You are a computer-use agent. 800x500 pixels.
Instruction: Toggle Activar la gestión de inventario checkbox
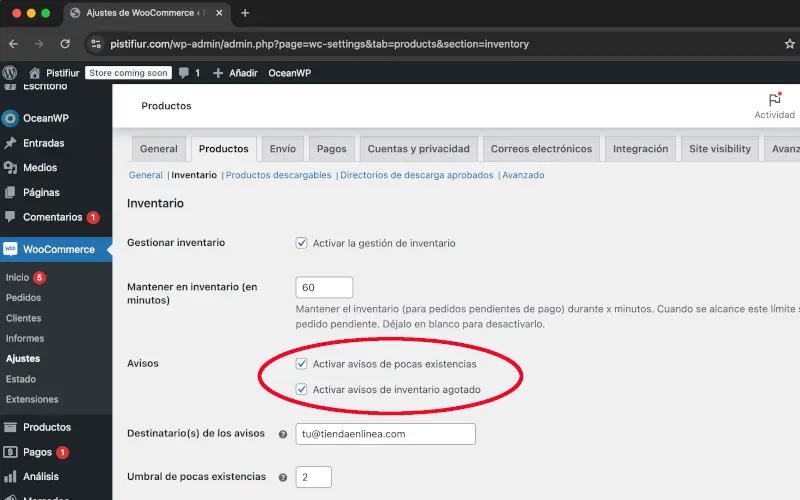click(302, 243)
